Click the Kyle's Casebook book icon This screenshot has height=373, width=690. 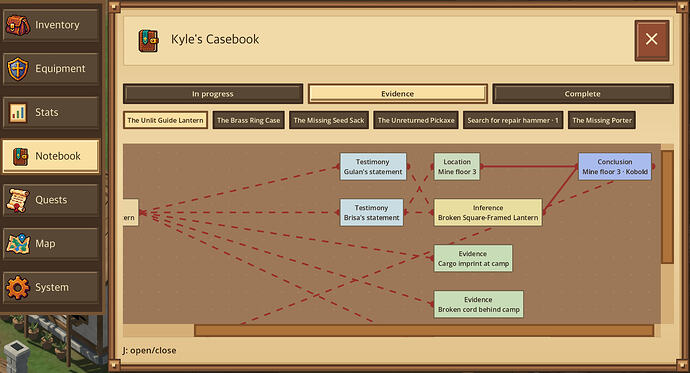coord(148,40)
